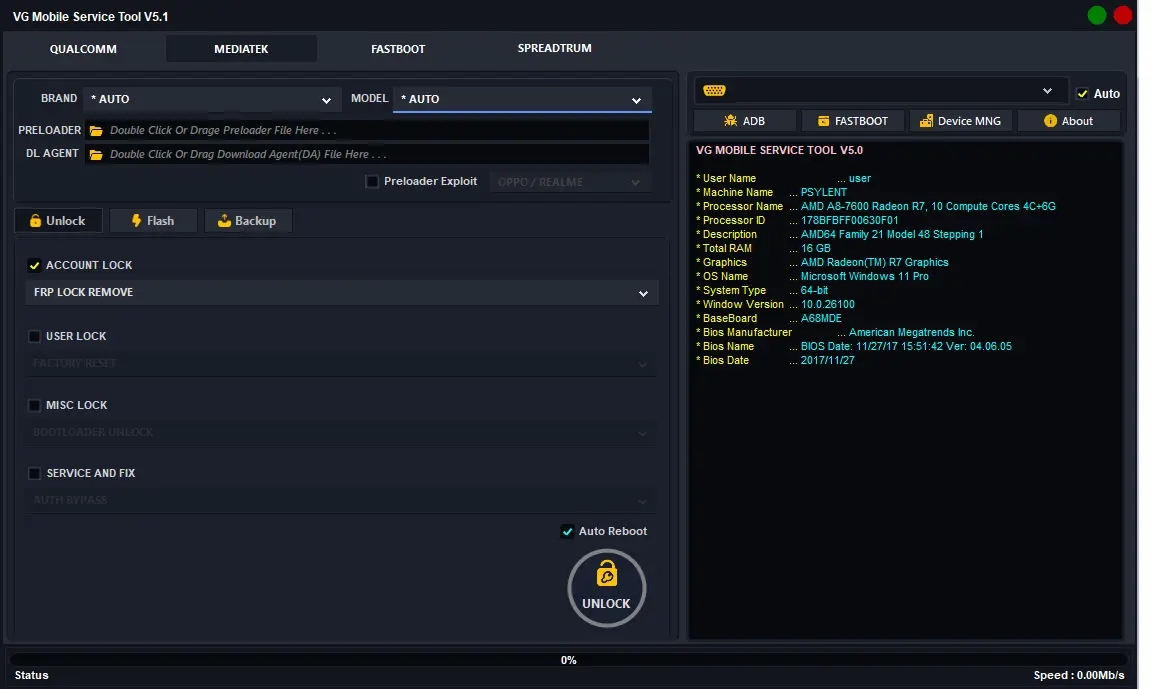Click 'Microsoft Windows 11 Pro' in log
The image size is (1152, 689).
[865, 276]
